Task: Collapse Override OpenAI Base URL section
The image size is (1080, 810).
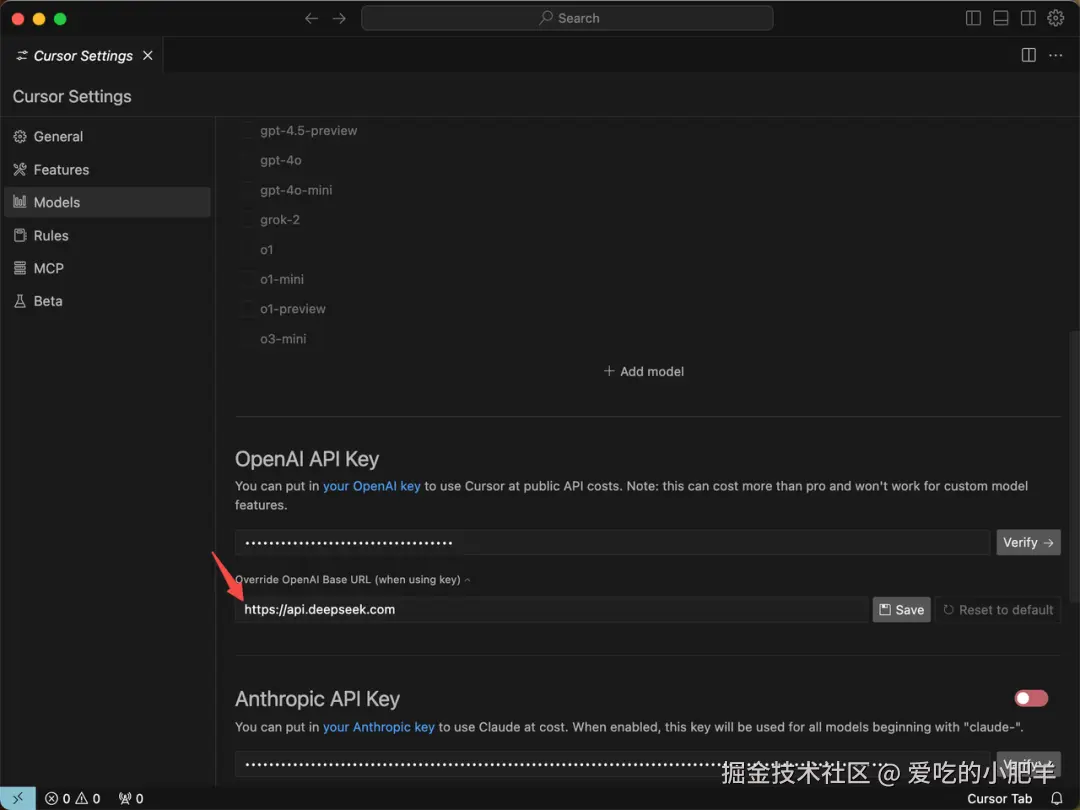Action: (353, 580)
